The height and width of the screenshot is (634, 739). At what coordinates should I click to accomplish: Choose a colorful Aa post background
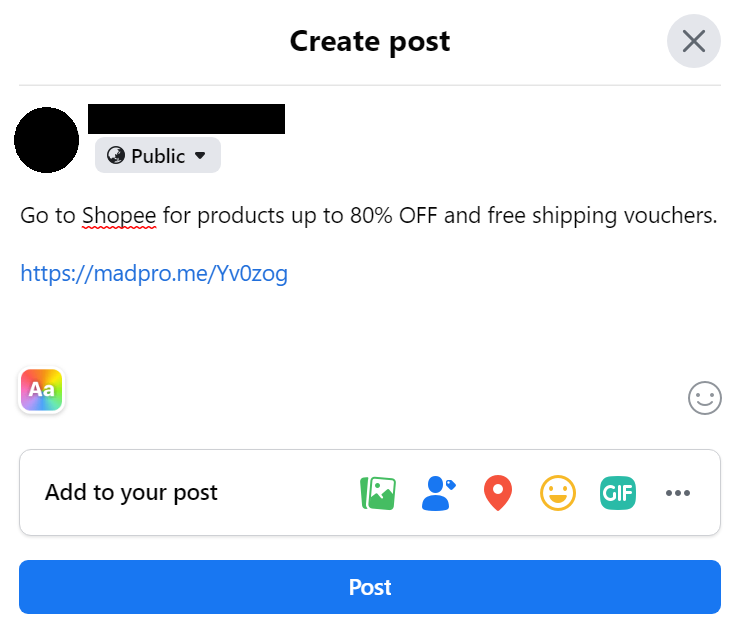42,390
